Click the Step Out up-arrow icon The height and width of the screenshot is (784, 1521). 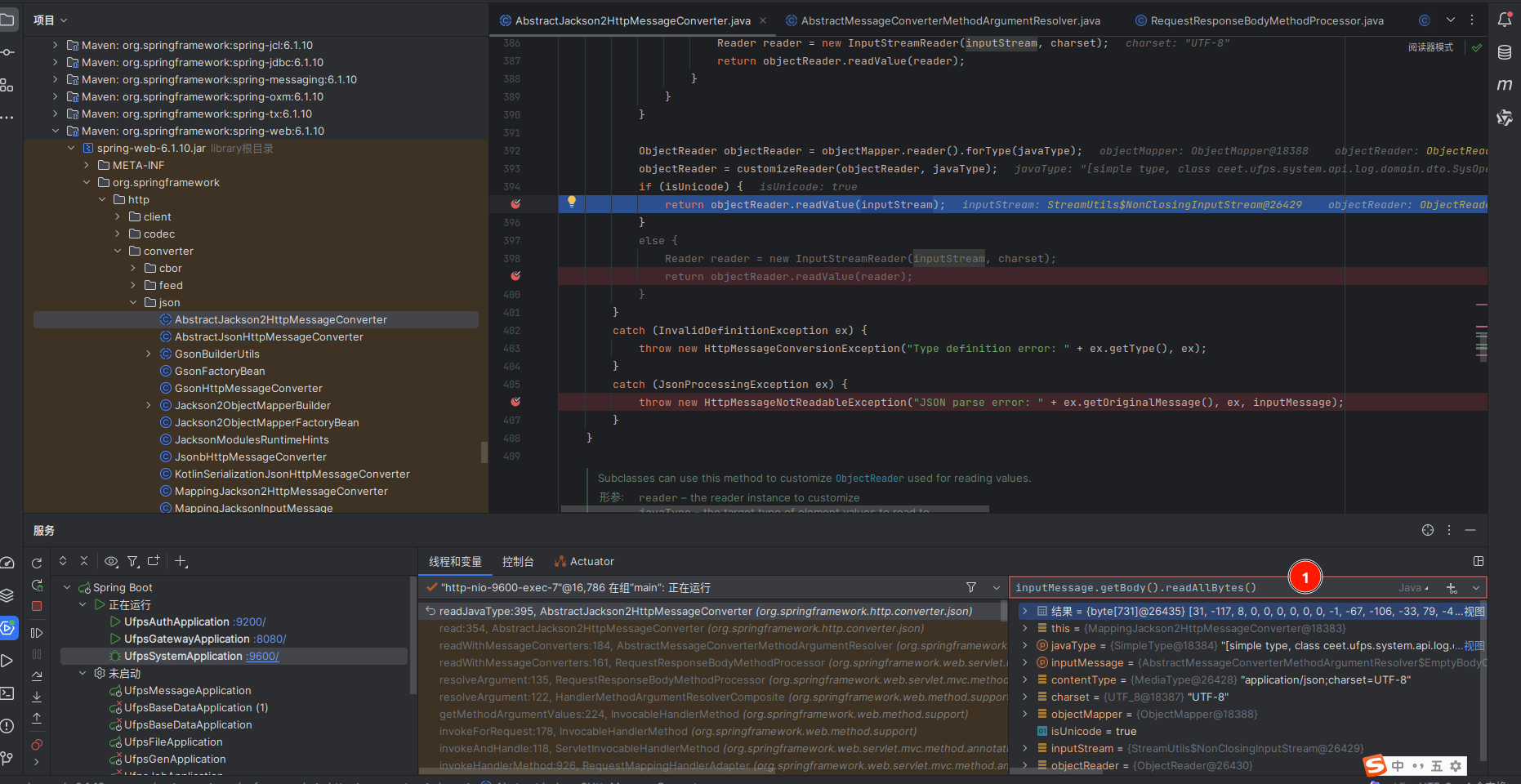[x=37, y=718]
